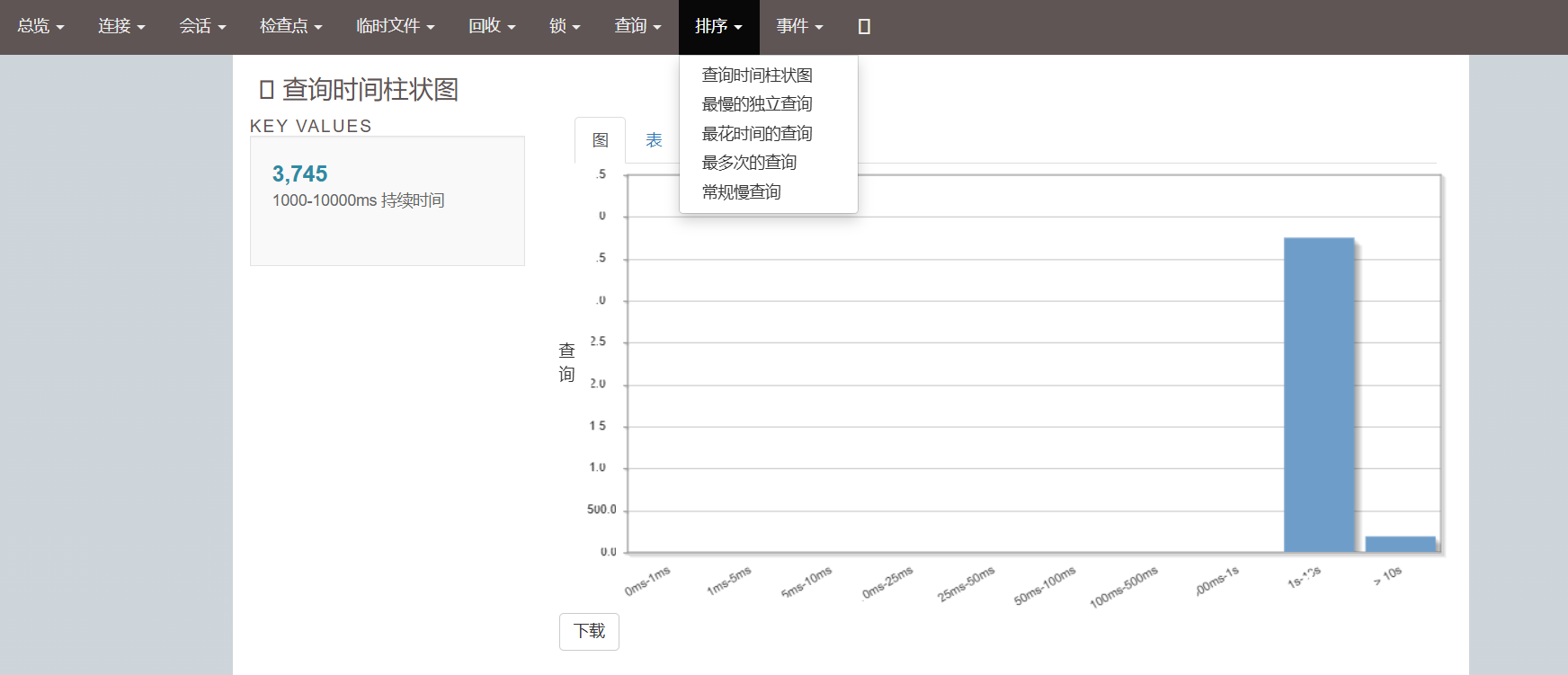Image resolution: width=1568 pixels, height=675 pixels.
Task: Click the tall 1s-10s bar in the chart
Action: [x=1318, y=395]
